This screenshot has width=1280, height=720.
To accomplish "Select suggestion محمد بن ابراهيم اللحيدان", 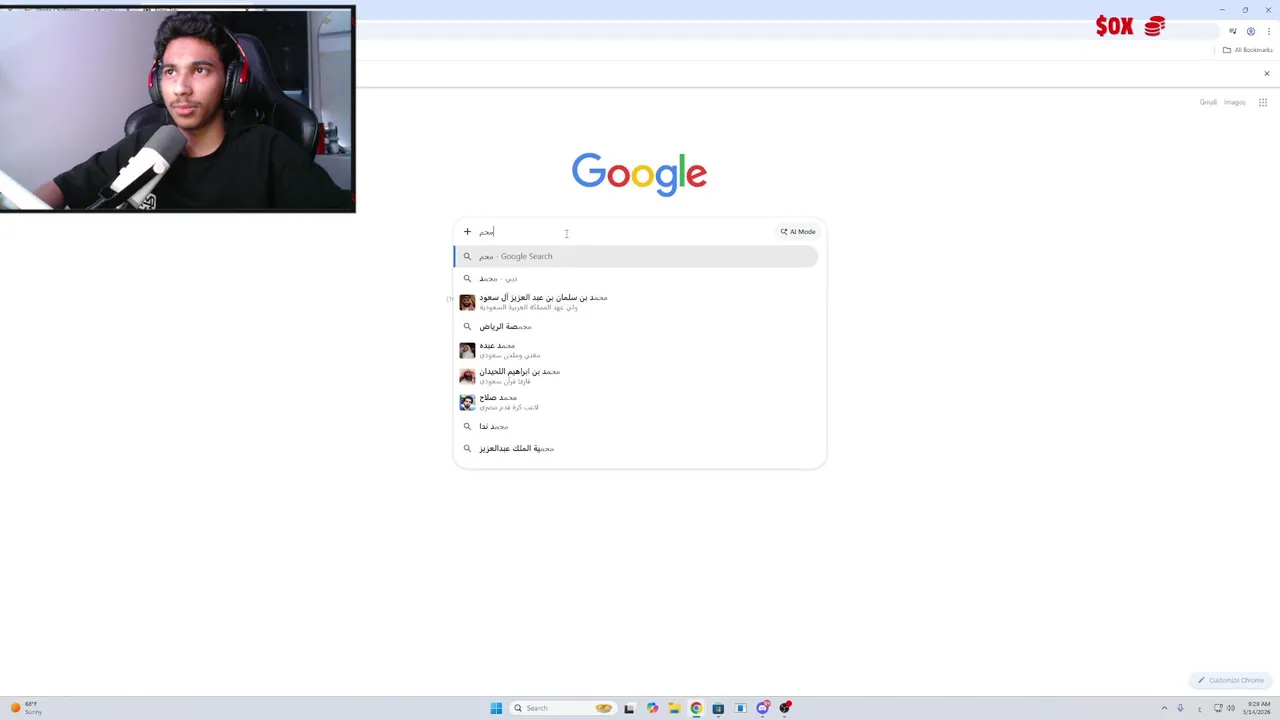I will pyautogui.click(x=636, y=375).
